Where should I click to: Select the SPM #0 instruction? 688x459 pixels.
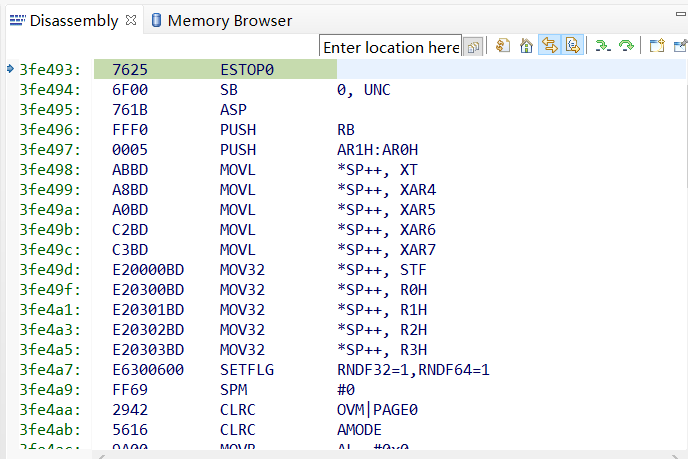pos(235,390)
